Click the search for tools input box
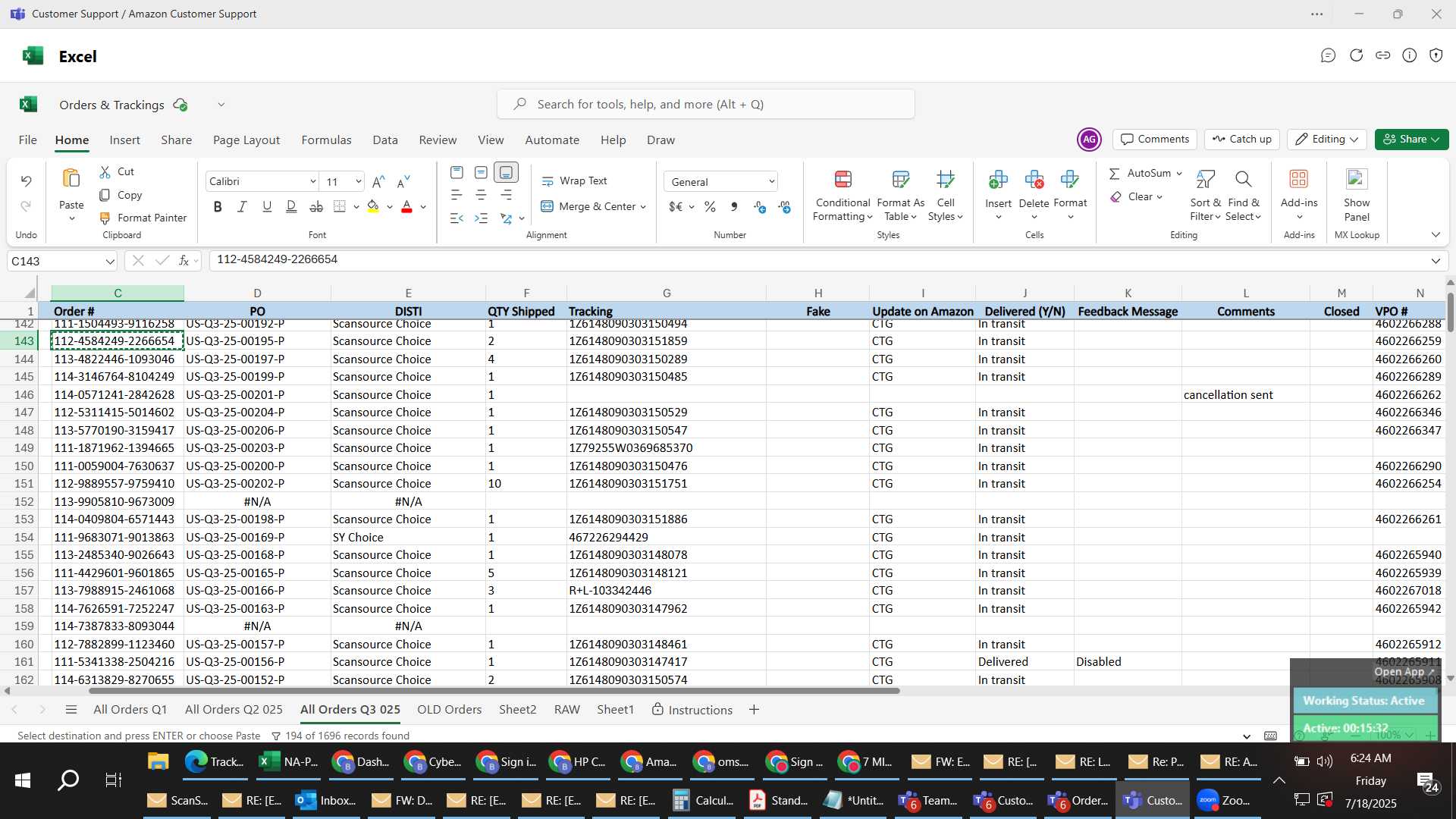1456x819 pixels. [705, 104]
